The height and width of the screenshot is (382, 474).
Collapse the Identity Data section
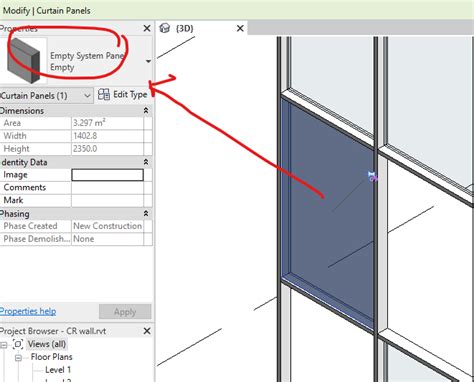146,162
